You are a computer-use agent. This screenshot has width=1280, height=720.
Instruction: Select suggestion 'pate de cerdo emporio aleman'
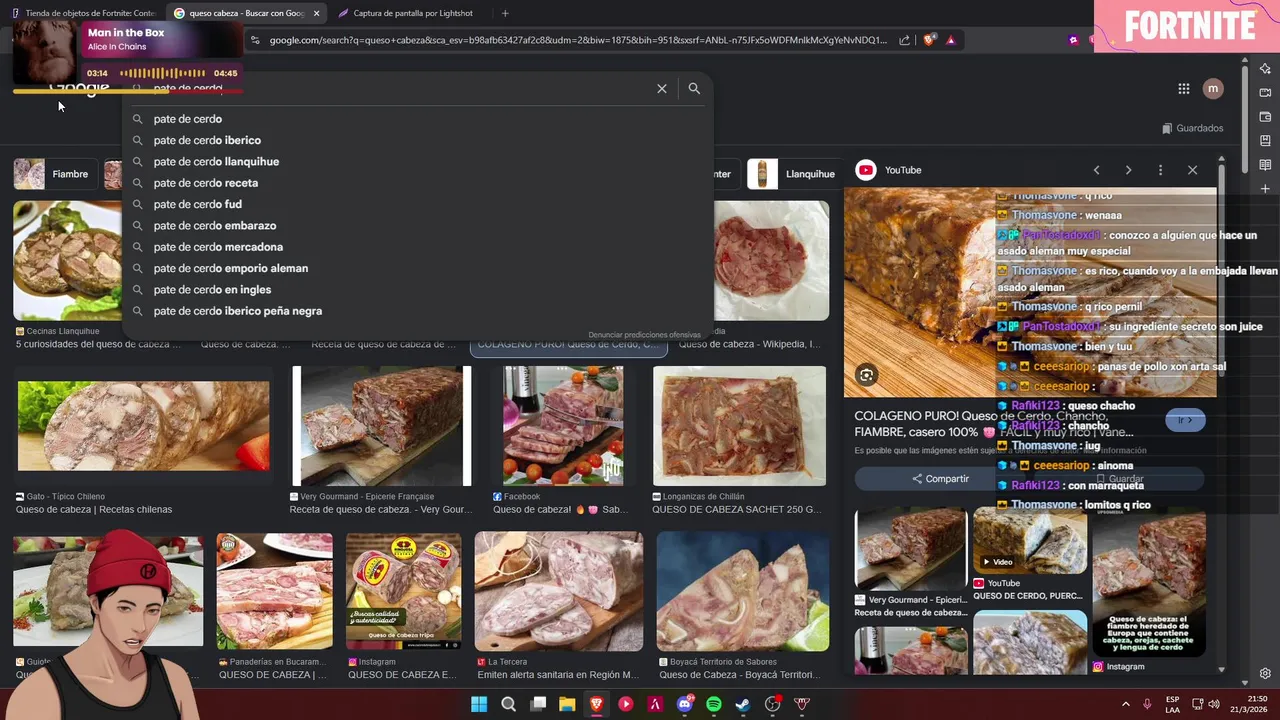pyautogui.click(x=418, y=268)
